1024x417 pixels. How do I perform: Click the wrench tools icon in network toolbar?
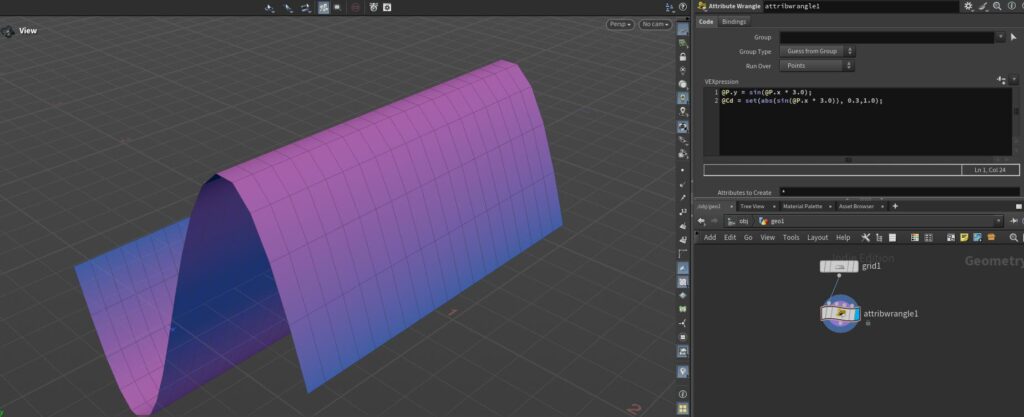[866, 237]
